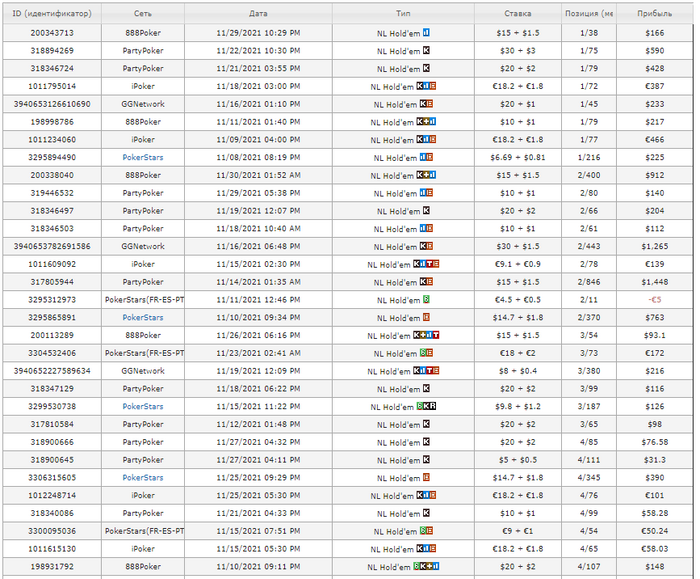Click stake $6.69 + $0.81

pyautogui.click(x=518, y=157)
